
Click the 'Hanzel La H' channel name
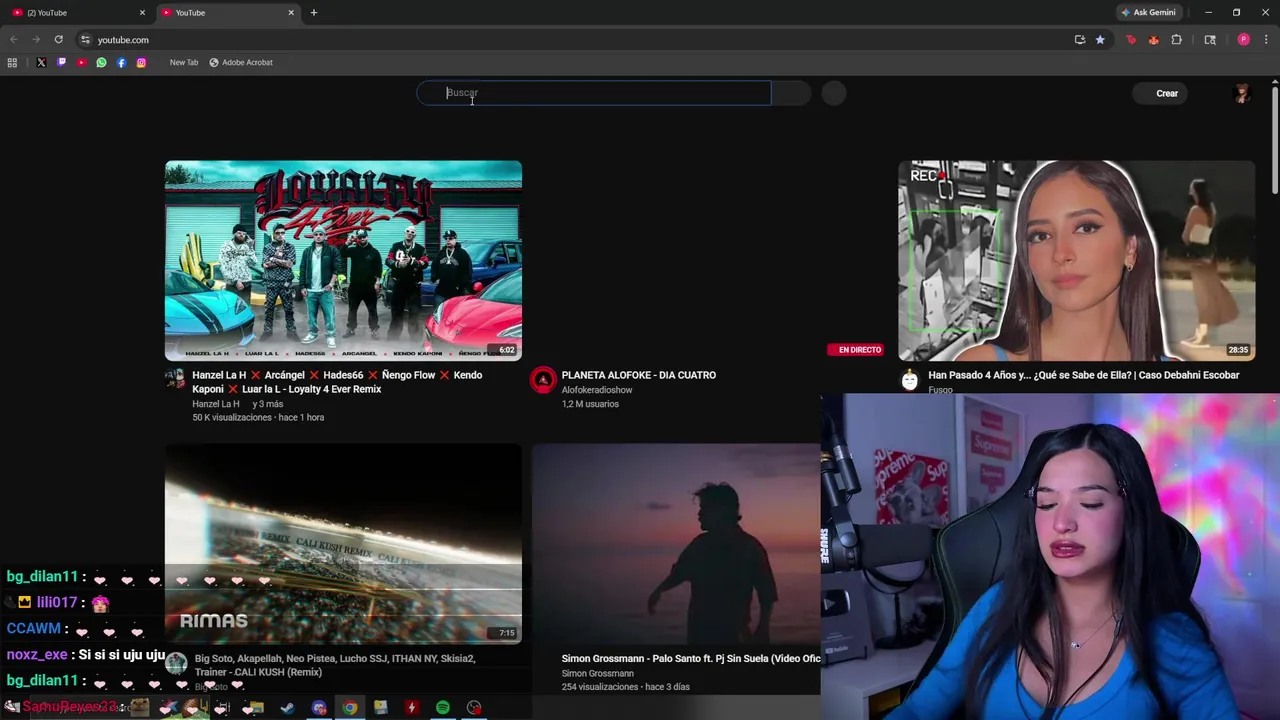click(x=215, y=404)
